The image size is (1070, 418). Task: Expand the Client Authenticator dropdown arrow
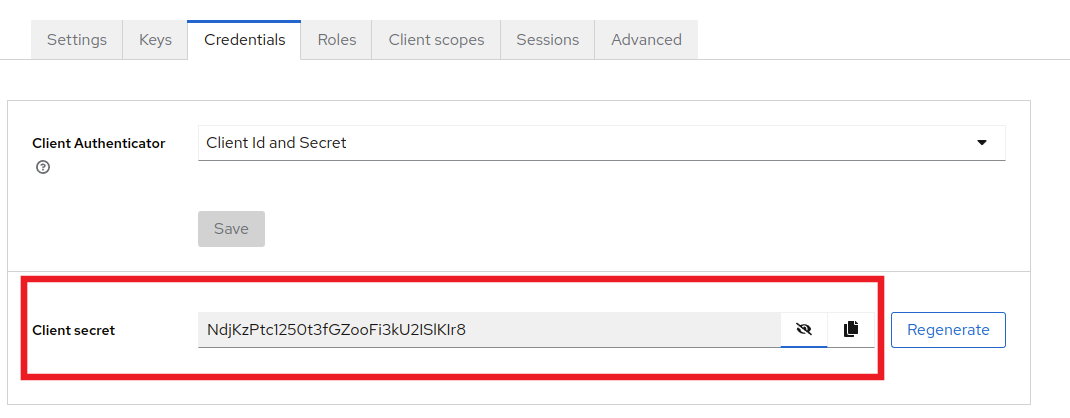click(982, 143)
